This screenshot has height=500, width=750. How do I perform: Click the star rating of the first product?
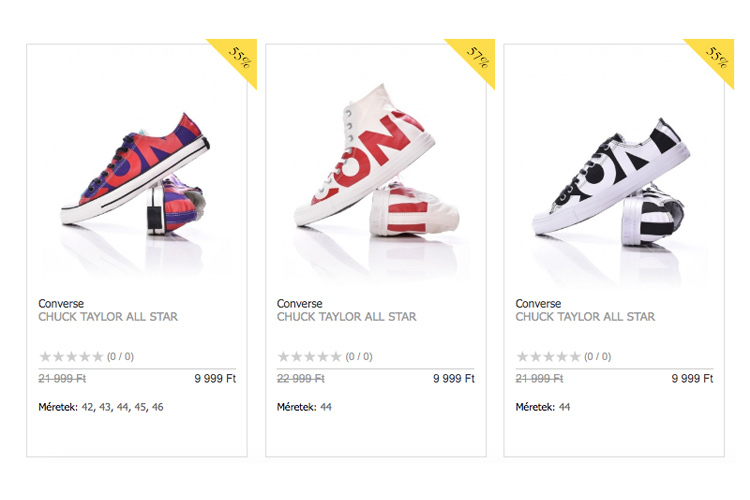pos(71,356)
